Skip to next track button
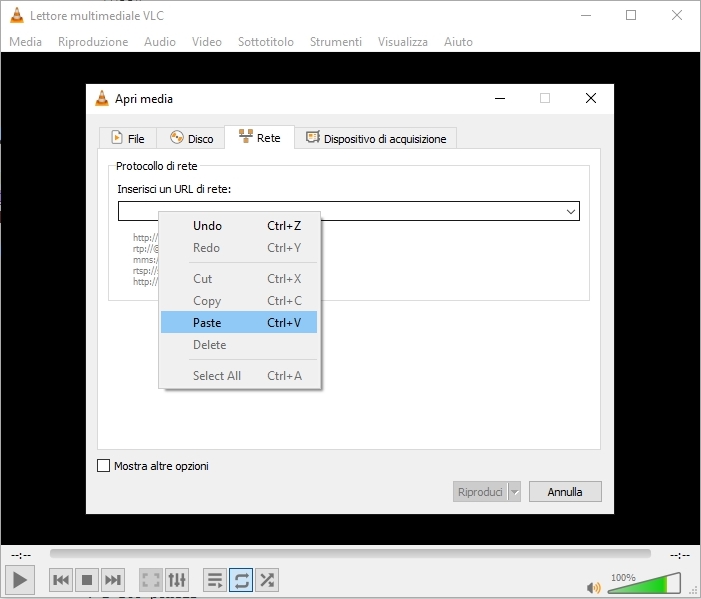 point(113,580)
